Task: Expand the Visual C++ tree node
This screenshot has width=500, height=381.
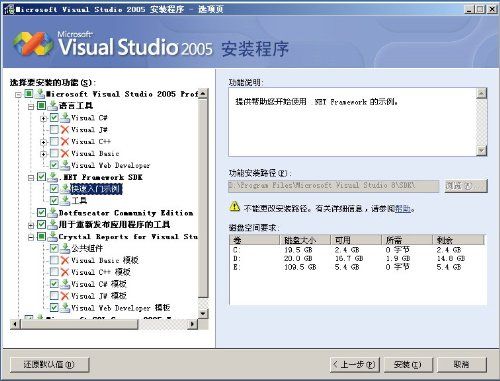Action: click(43, 142)
